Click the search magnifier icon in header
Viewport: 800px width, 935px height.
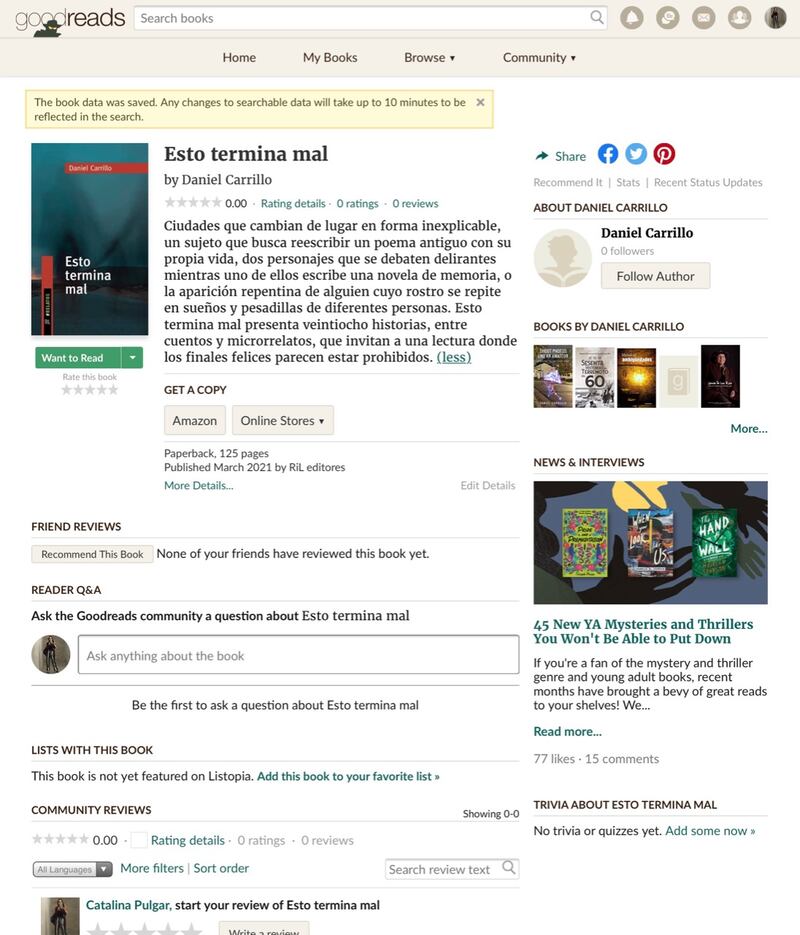point(597,17)
